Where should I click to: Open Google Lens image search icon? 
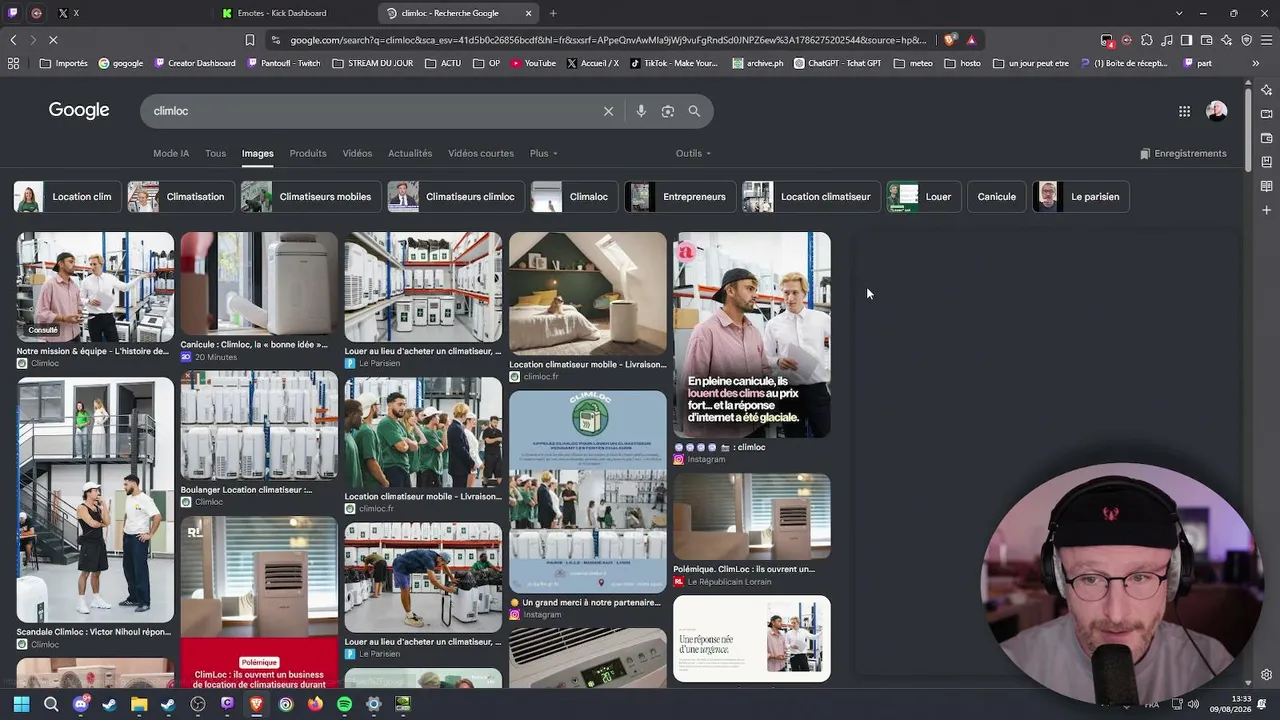668,111
